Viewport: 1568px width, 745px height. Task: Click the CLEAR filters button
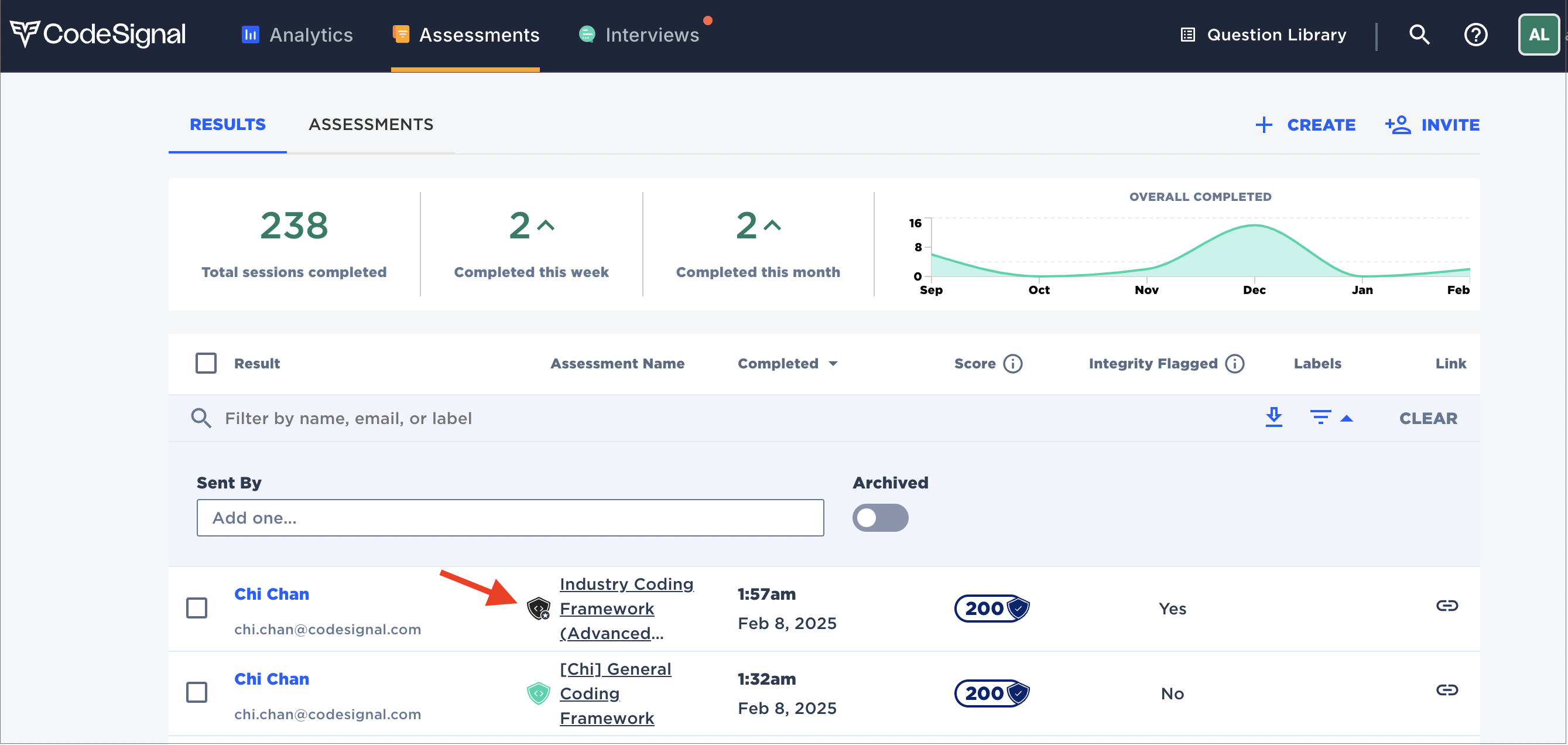pyautogui.click(x=1429, y=418)
